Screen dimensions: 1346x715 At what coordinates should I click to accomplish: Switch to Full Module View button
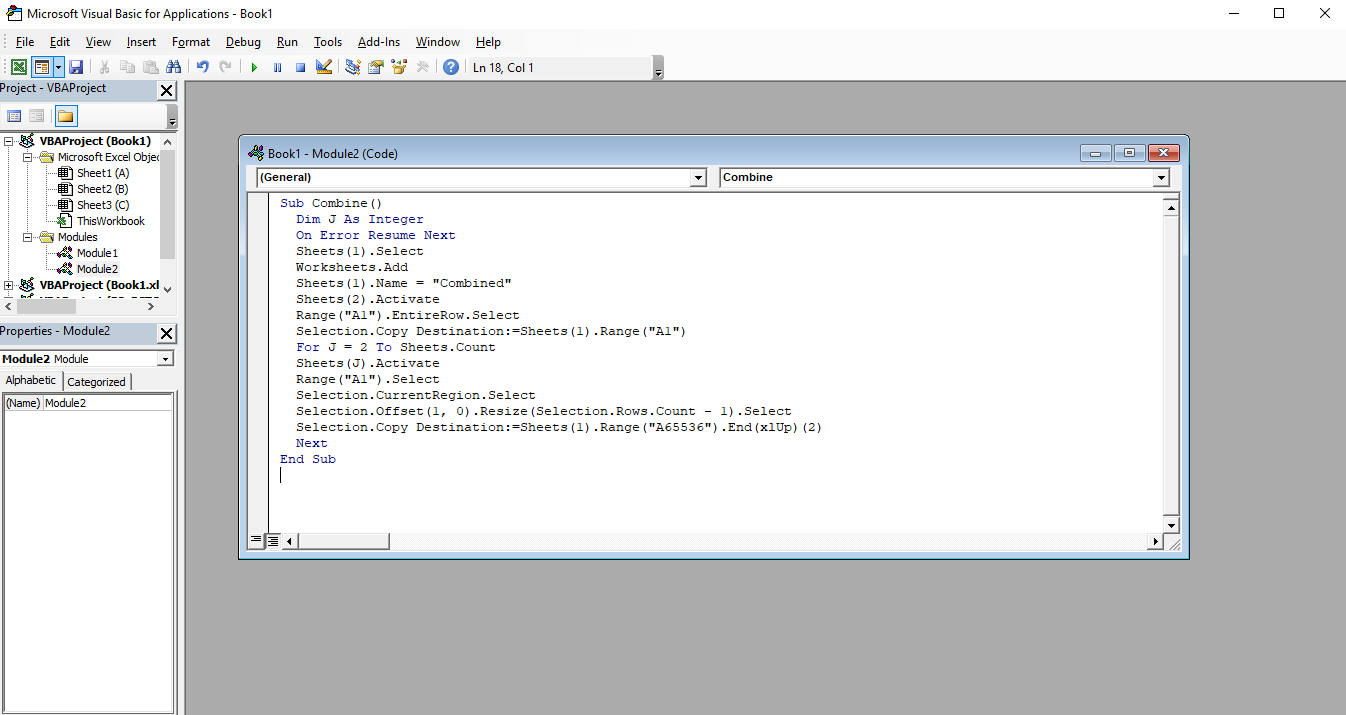273,541
